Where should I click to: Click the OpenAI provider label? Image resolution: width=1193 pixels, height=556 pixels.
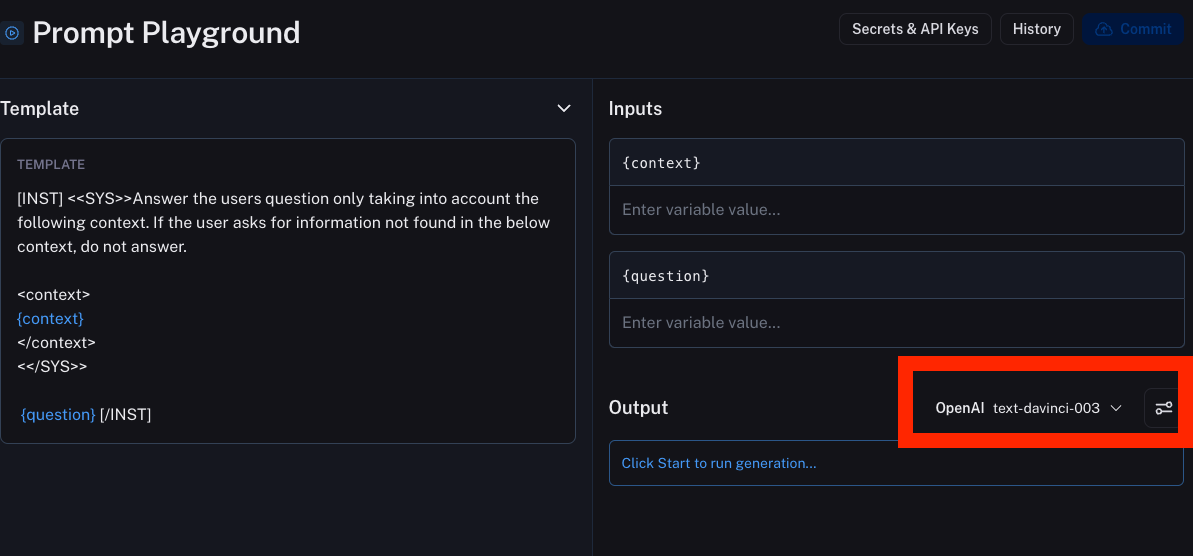[959, 408]
